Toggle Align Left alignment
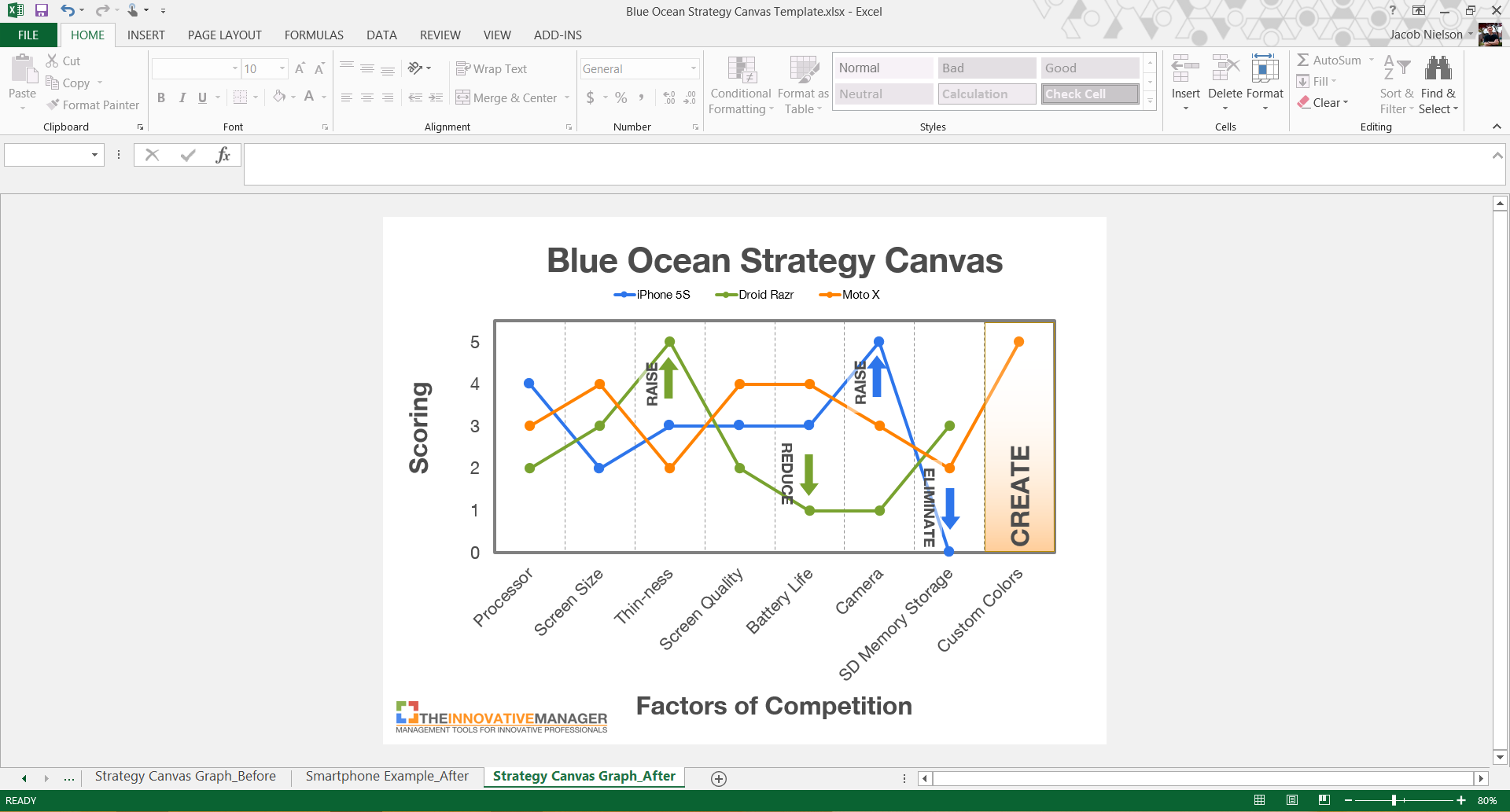The height and width of the screenshot is (812, 1510). coord(347,97)
